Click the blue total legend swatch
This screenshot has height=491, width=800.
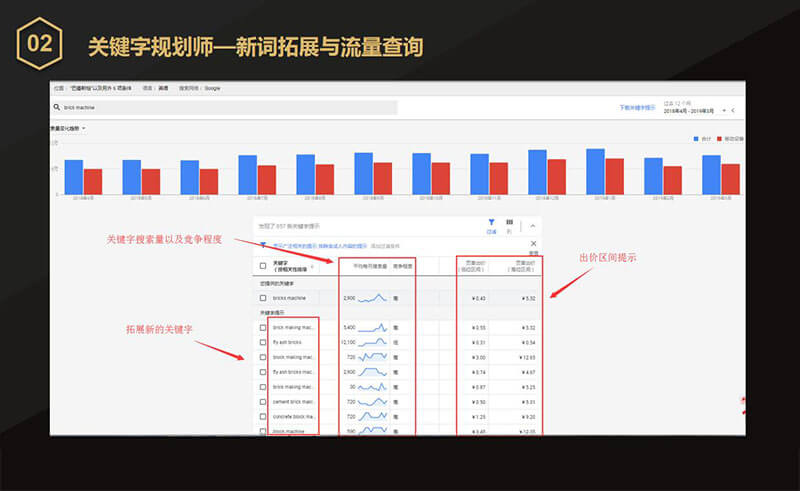[696, 139]
